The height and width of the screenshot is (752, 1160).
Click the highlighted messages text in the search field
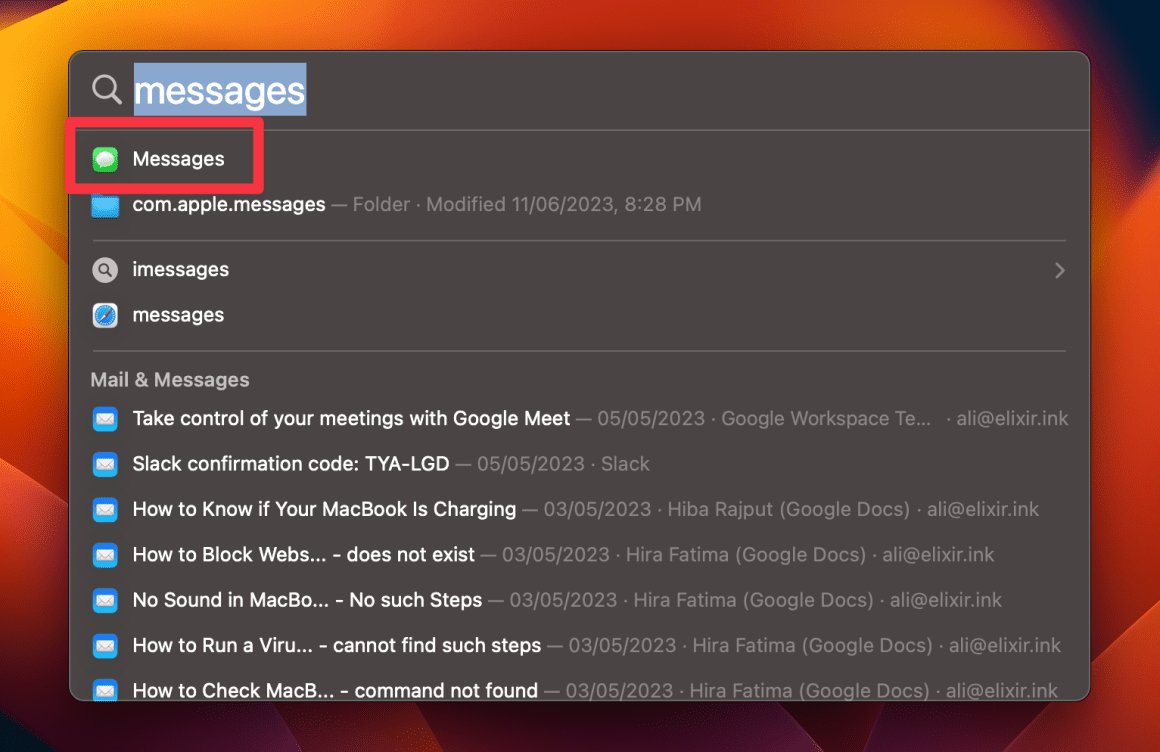click(x=219, y=90)
